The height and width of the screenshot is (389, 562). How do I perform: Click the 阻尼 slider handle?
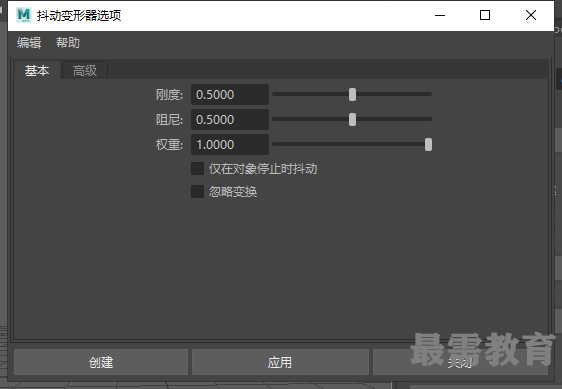(352, 119)
